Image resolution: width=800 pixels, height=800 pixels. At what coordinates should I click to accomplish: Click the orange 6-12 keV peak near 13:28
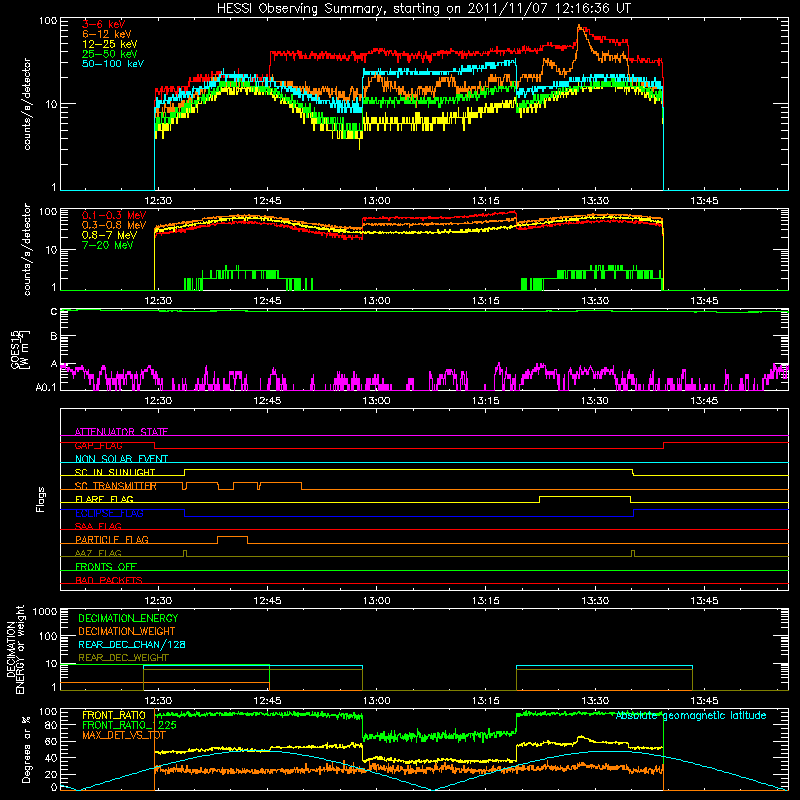579,27
